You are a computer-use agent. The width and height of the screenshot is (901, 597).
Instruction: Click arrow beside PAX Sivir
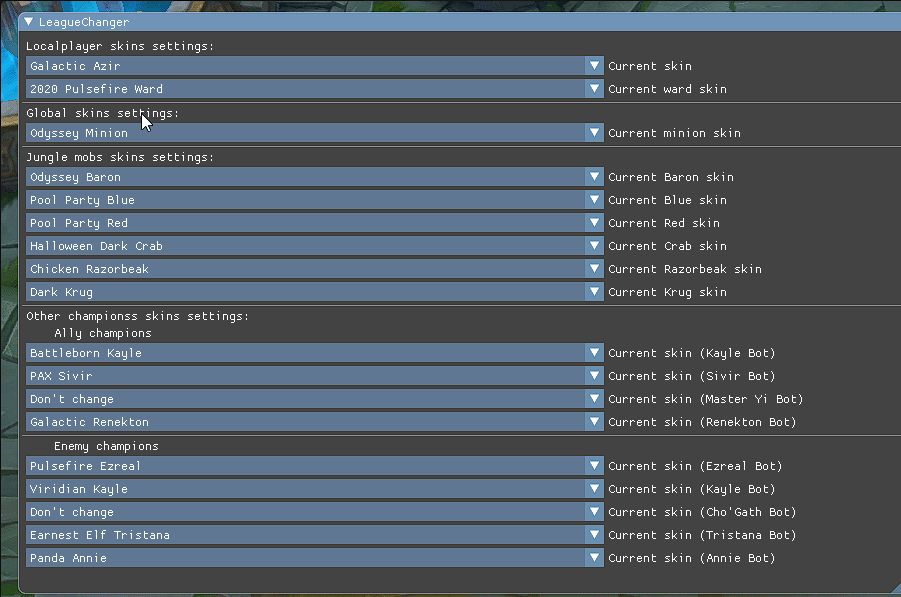point(594,376)
